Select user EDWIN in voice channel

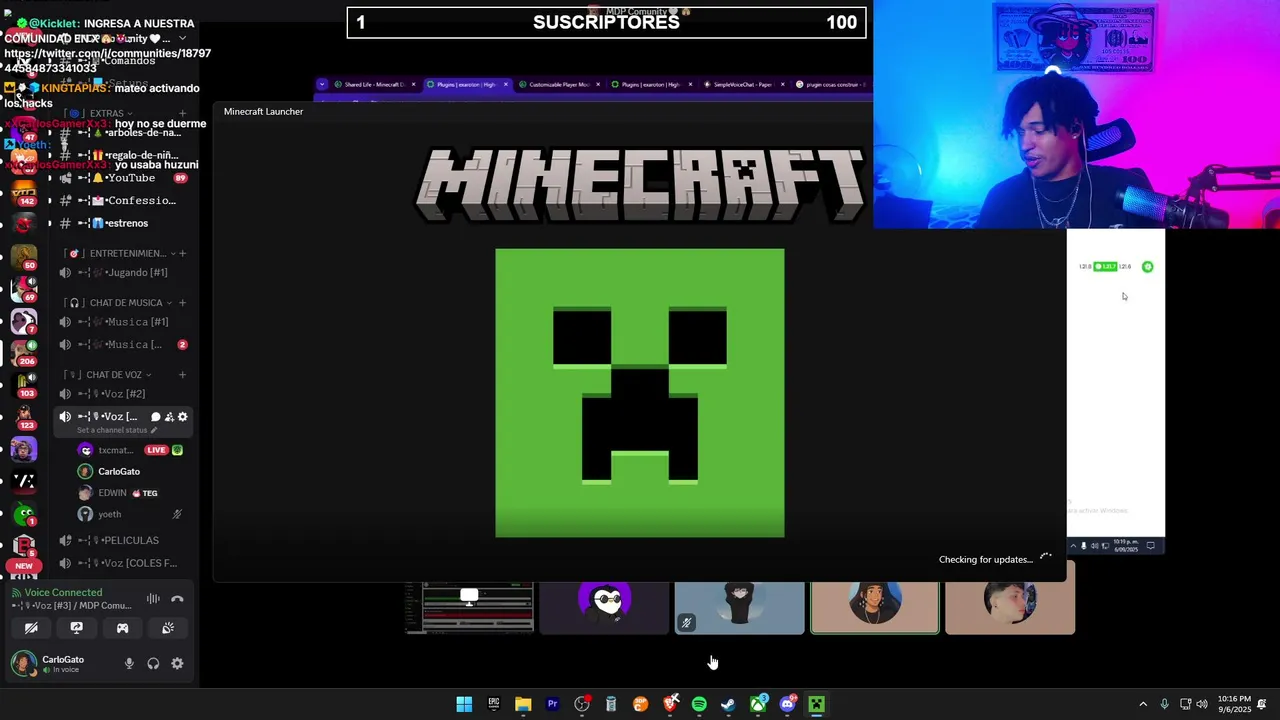130,493
